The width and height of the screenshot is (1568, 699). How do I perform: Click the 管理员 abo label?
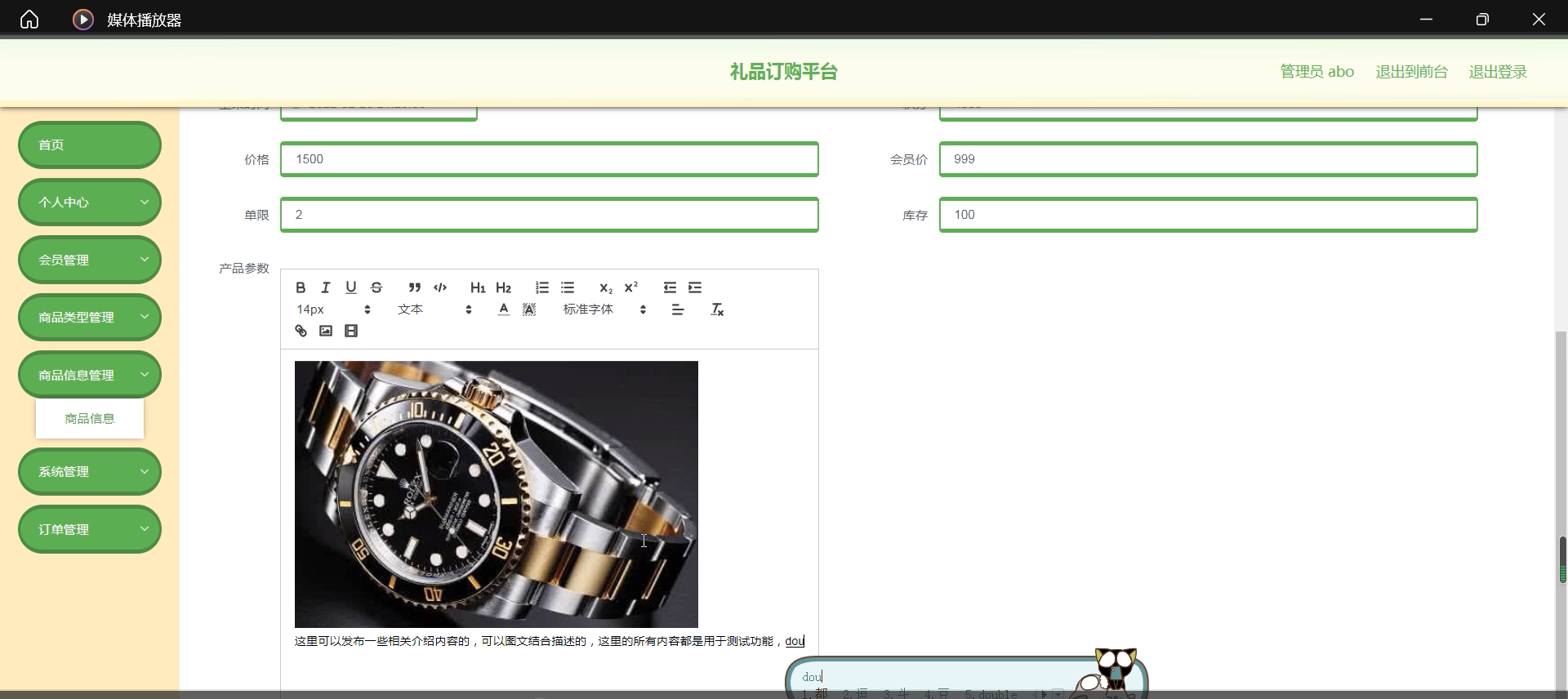click(1316, 72)
